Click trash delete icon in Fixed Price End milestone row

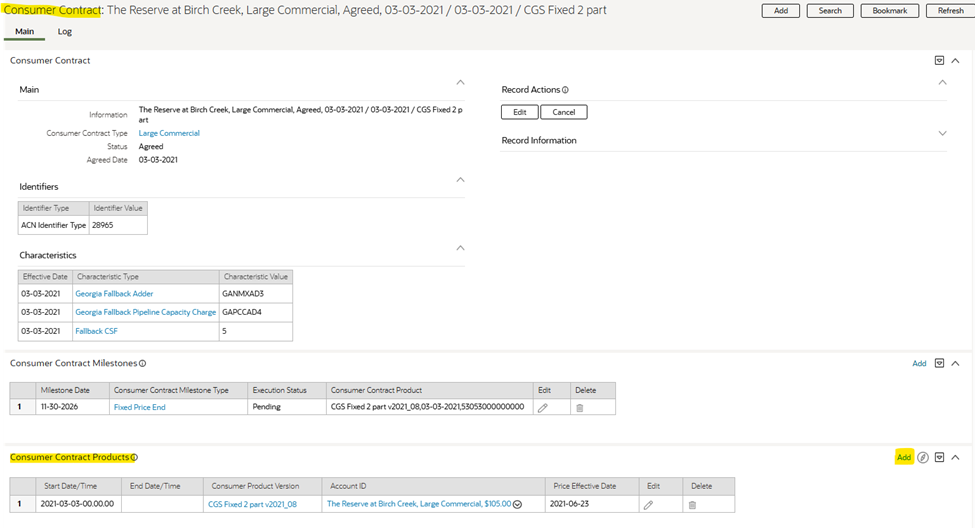tap(579, 408)
